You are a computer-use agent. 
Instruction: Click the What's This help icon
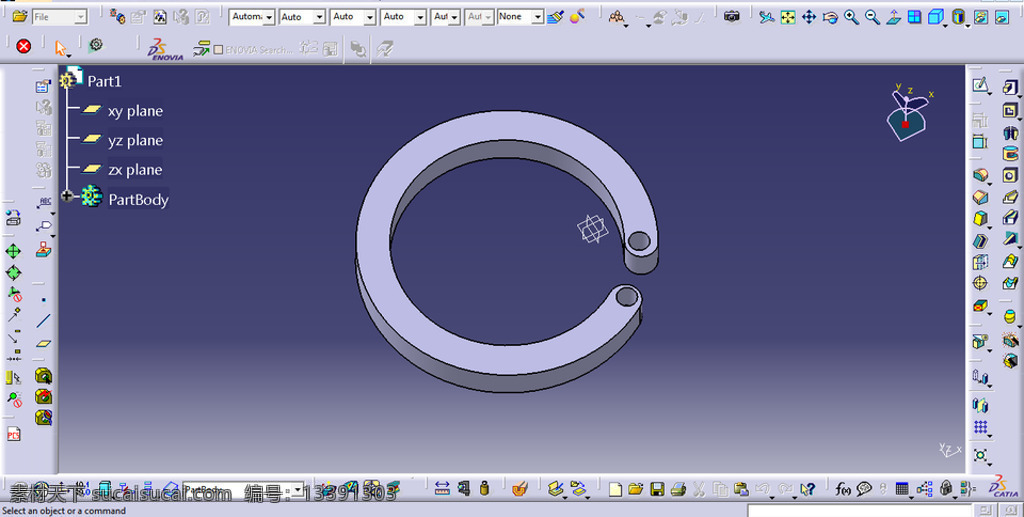[x=807, y=489]
